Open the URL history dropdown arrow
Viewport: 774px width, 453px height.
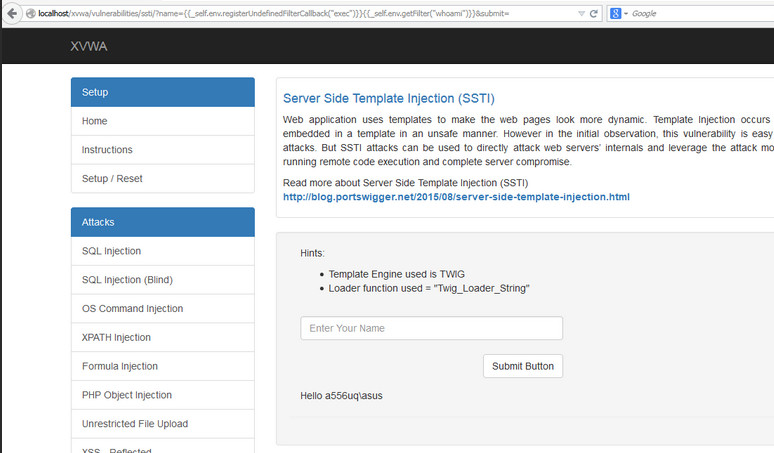(x=581, y=14)
